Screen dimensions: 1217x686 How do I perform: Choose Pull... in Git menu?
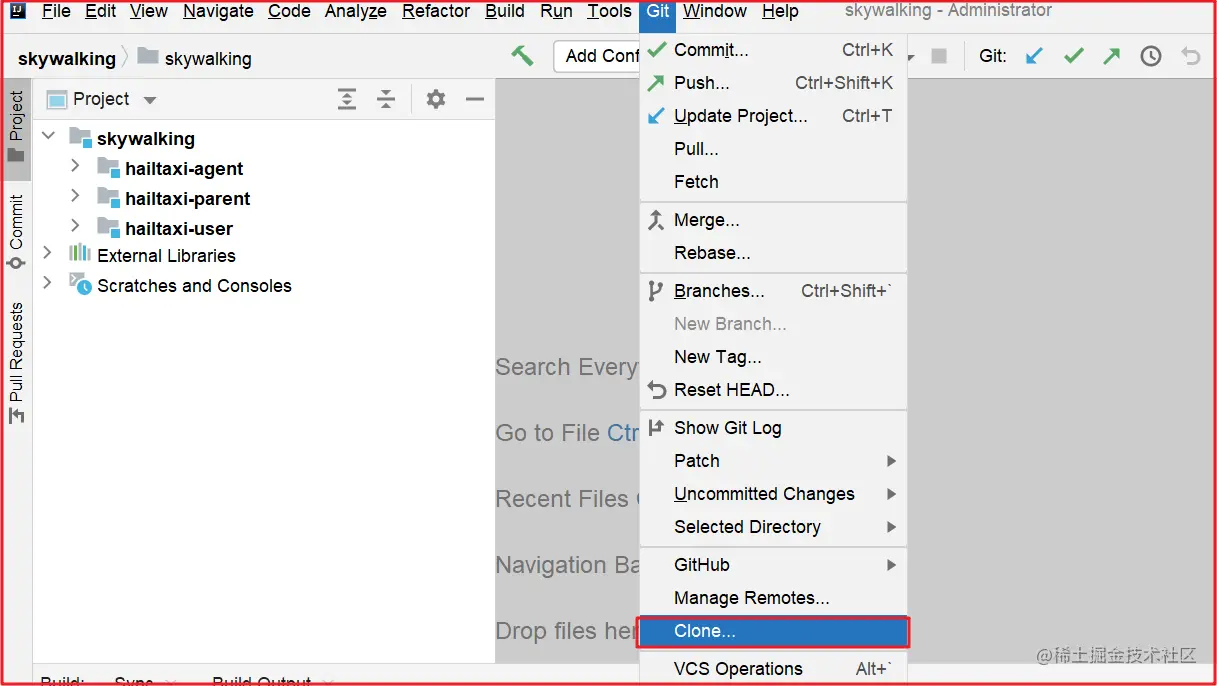[x=773, y=149]
